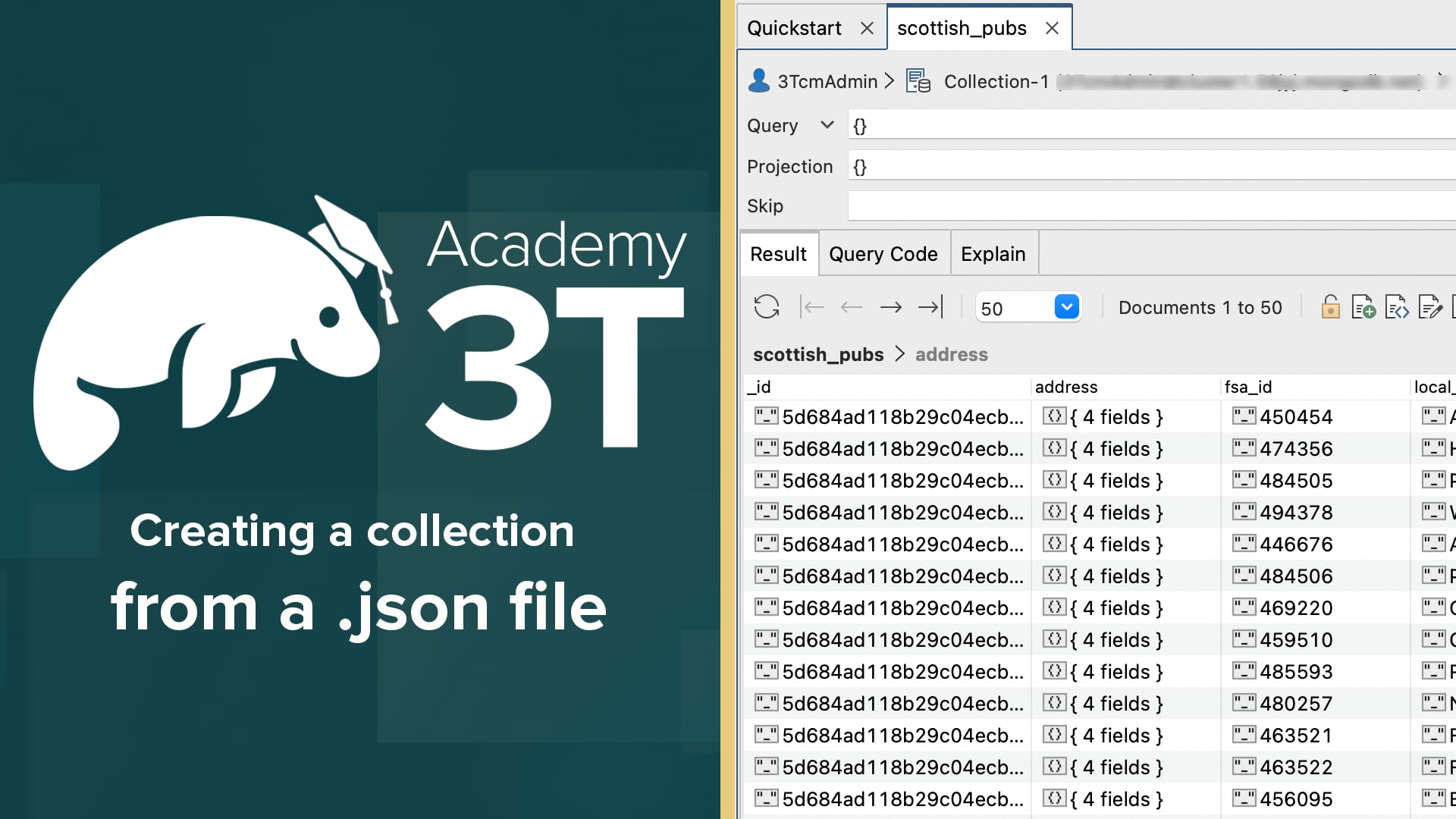This screenshot has width=1456, height=819.
Task: Select fsa_id cell 469220
Action: pos(1315,607)
